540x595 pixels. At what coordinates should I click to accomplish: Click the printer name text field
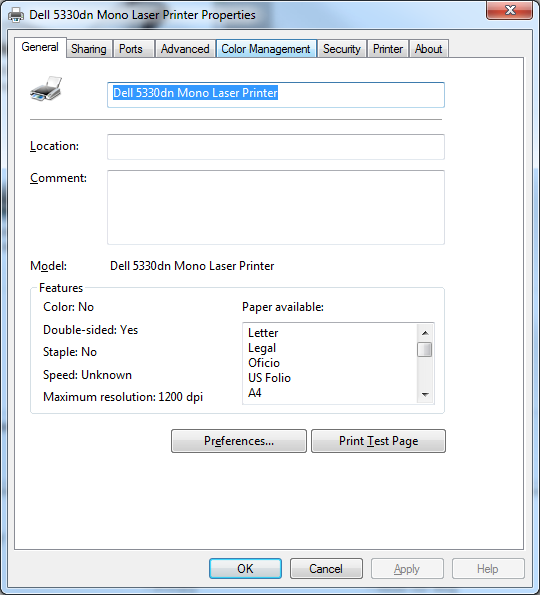coord(276,95)
